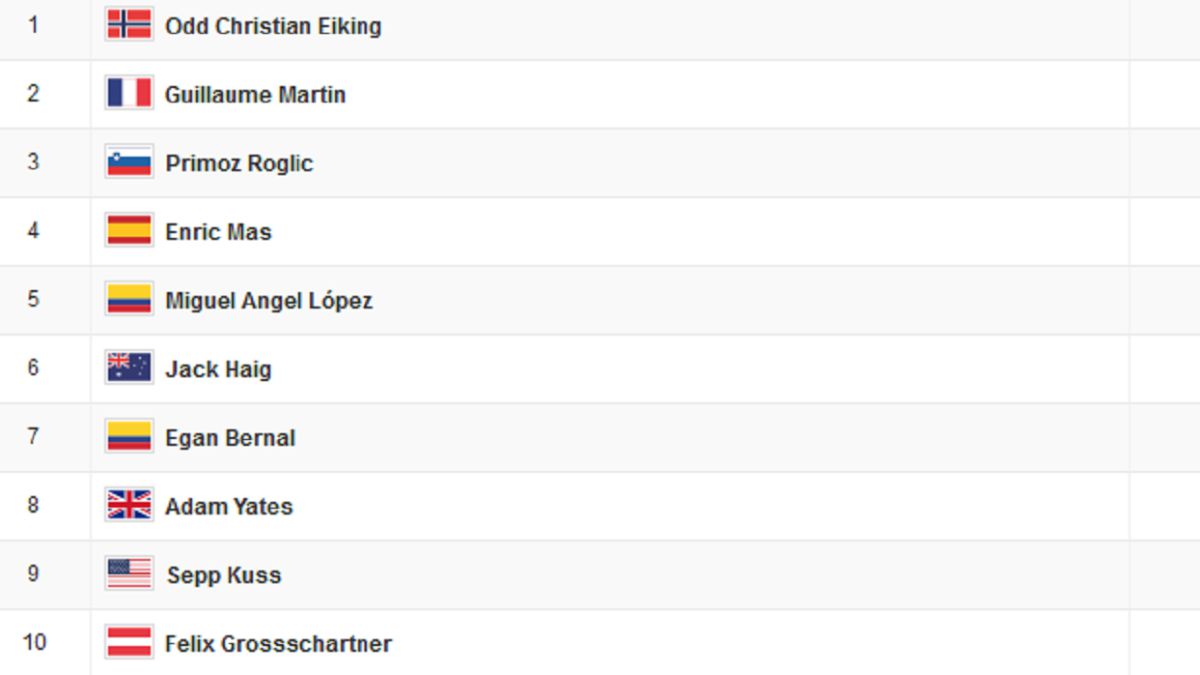Click the French flag next to Guillaume Martin
The height and width of the screenshot is (675, 1200).
(x=129, y=93)
